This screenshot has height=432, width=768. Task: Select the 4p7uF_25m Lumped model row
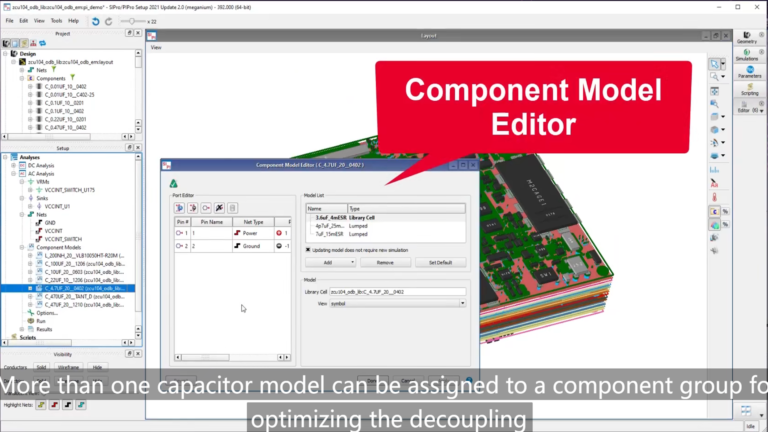pyautogui.click(x=385, y=226)
